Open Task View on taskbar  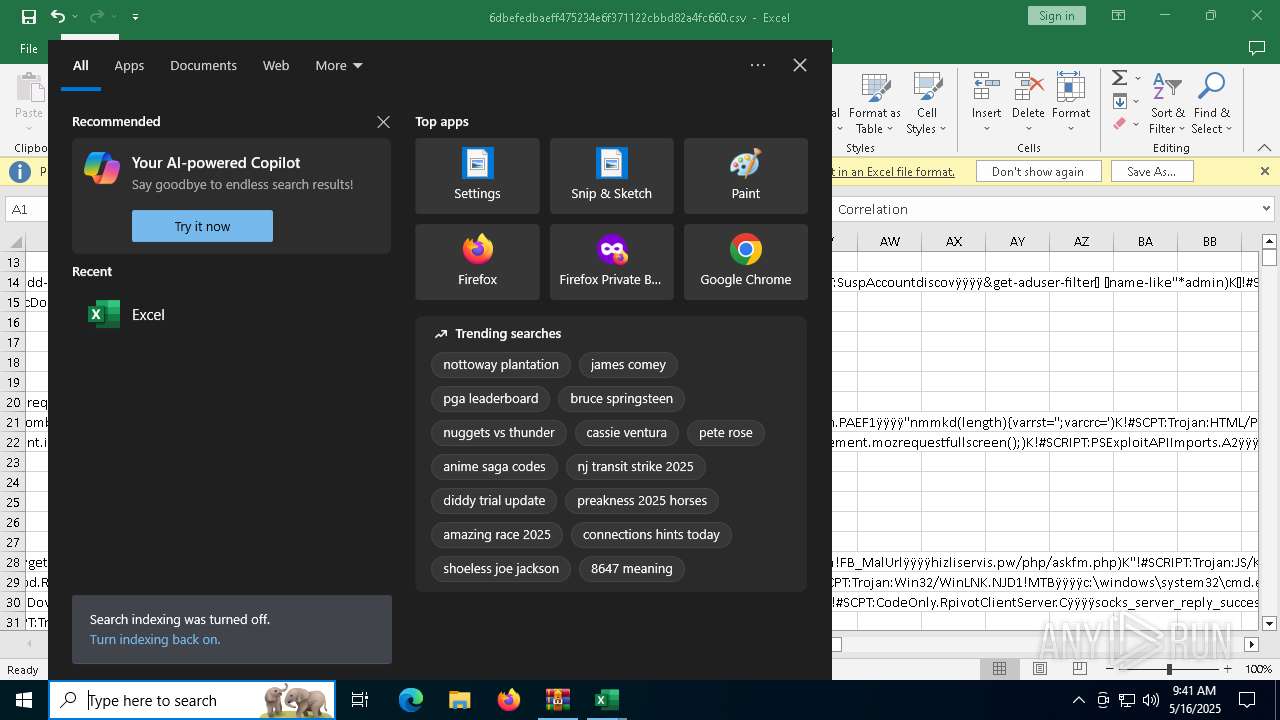point(360,700)
